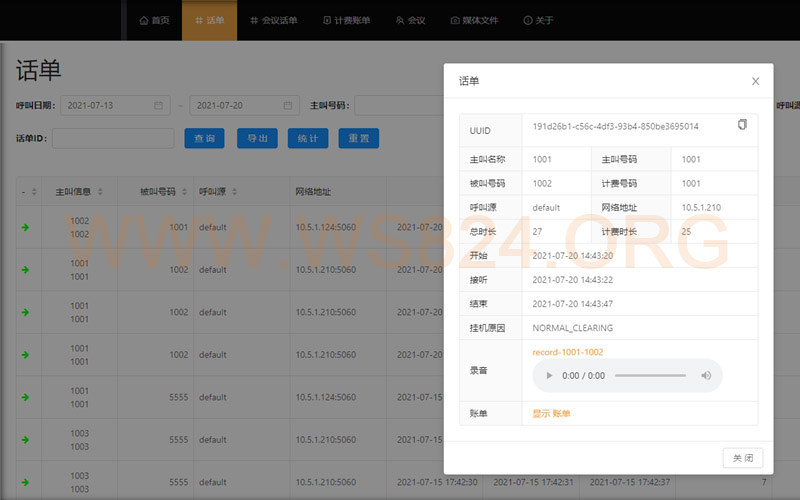
Task: Click the green arrow icon in first row
Action: click(25, 227)
